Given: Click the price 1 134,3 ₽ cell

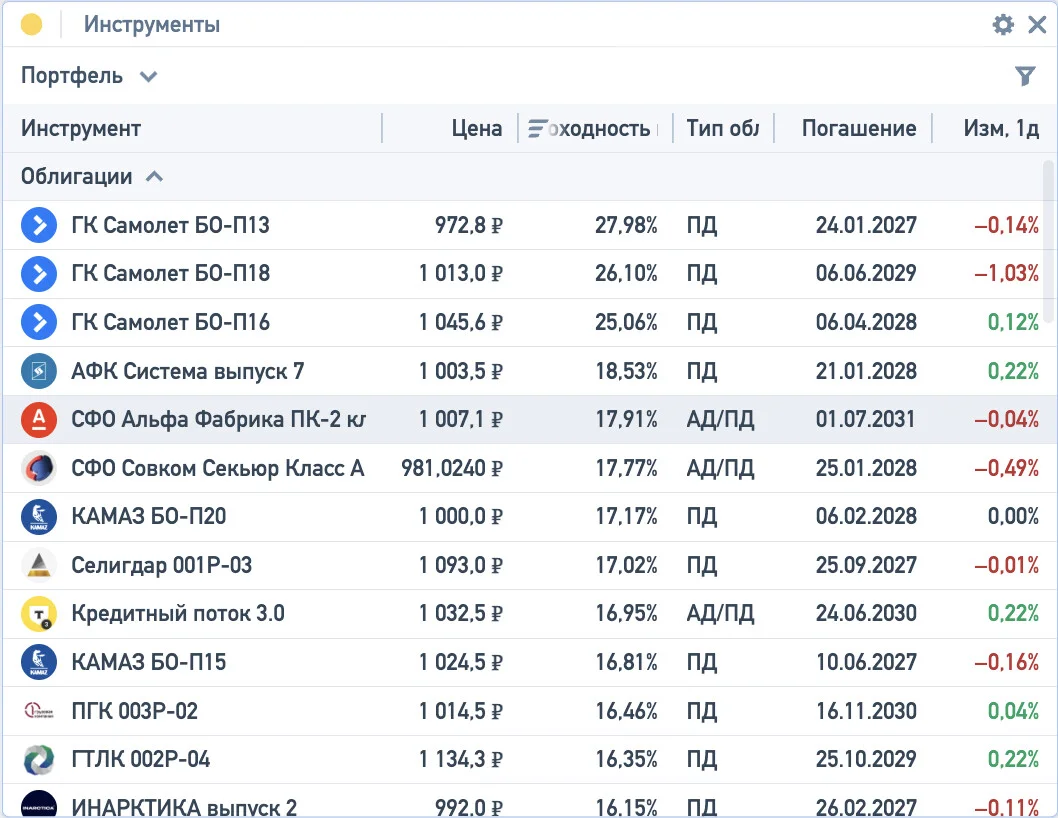Looking at the screenshot, I should (461, 759).
